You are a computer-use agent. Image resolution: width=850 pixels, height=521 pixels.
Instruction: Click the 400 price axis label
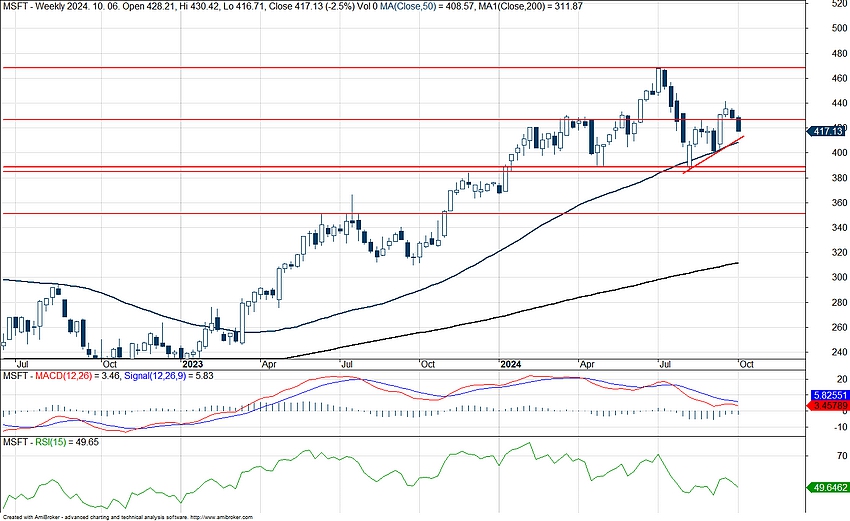point(839,153)
